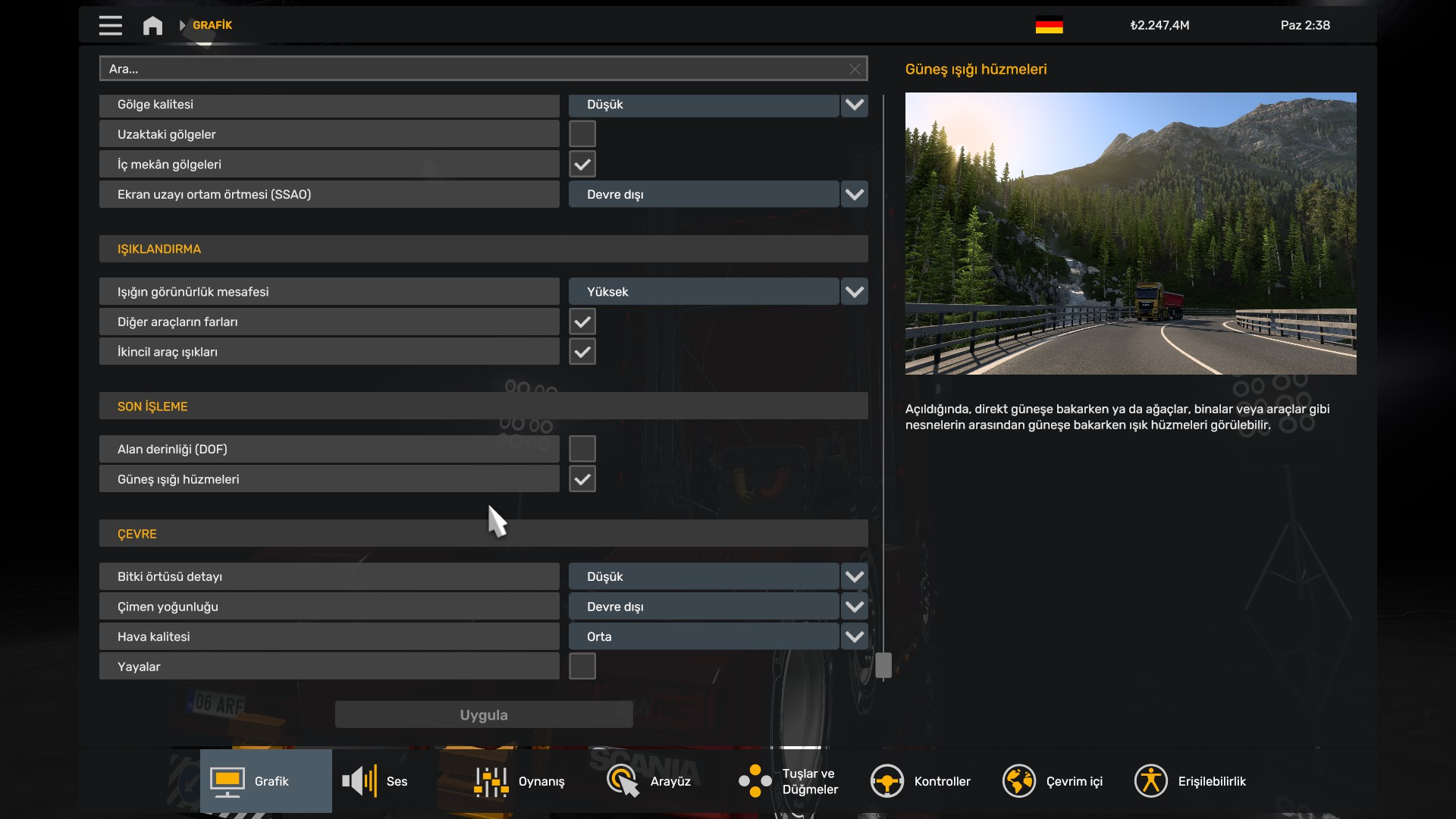Click the Grafik tab label
Image resolution: width=1456 pixels, height=819 pixels.
click(x=271, y=782)
